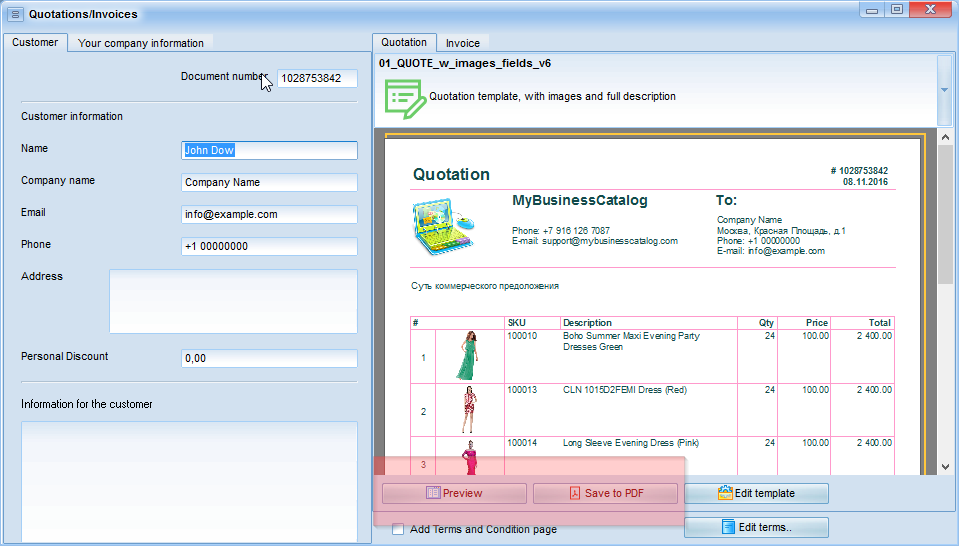Click the green quotation template icon

403,97
